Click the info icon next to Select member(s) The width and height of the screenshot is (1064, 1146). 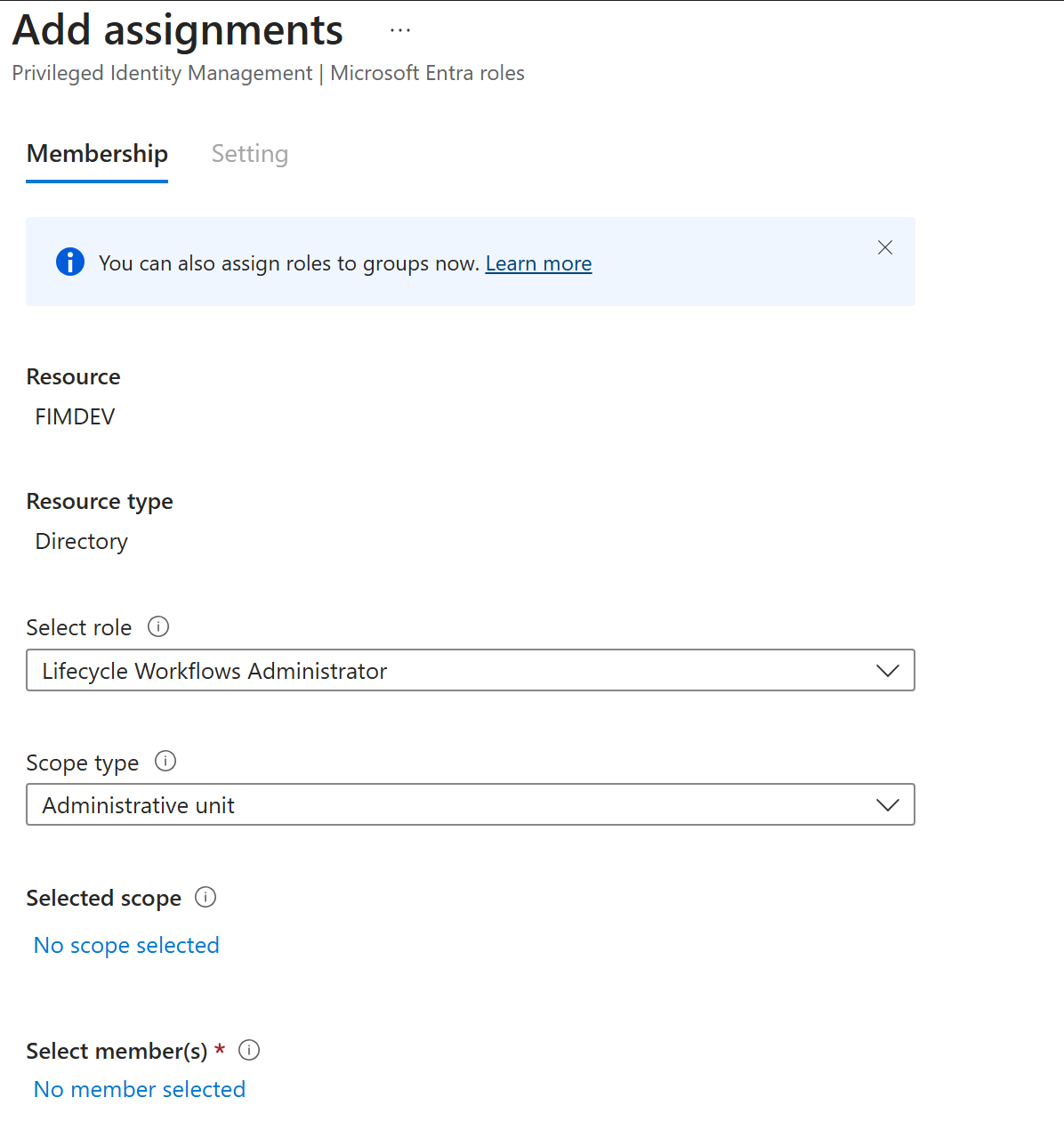coord(249,1051)
